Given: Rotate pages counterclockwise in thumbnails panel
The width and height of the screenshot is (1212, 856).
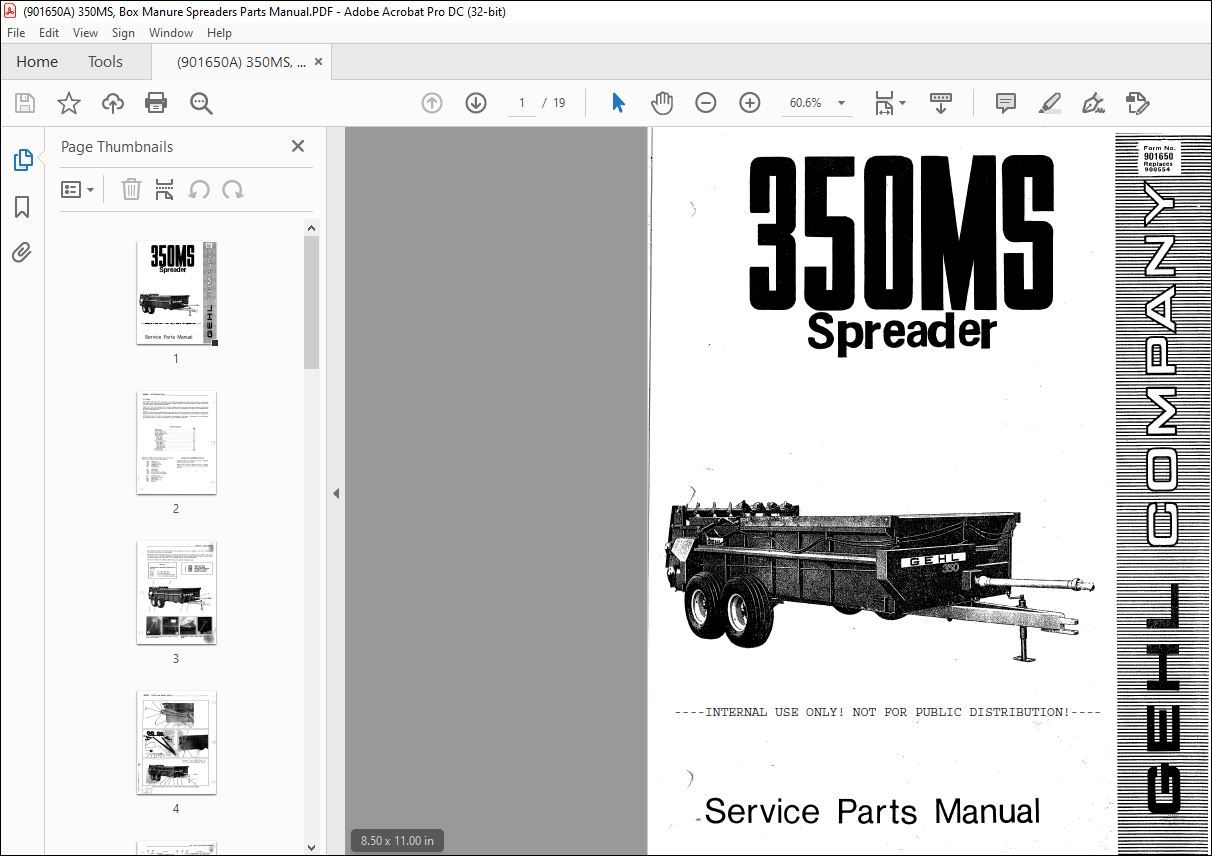Looking at the screenshot, I should [x=201, y=189].
